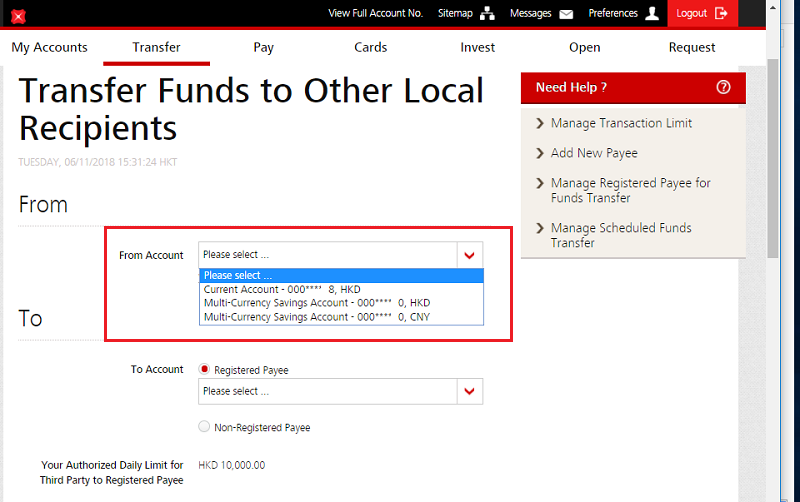Click the Sitemap hierarchy icon
800x502 pixels.
[488, 14]
